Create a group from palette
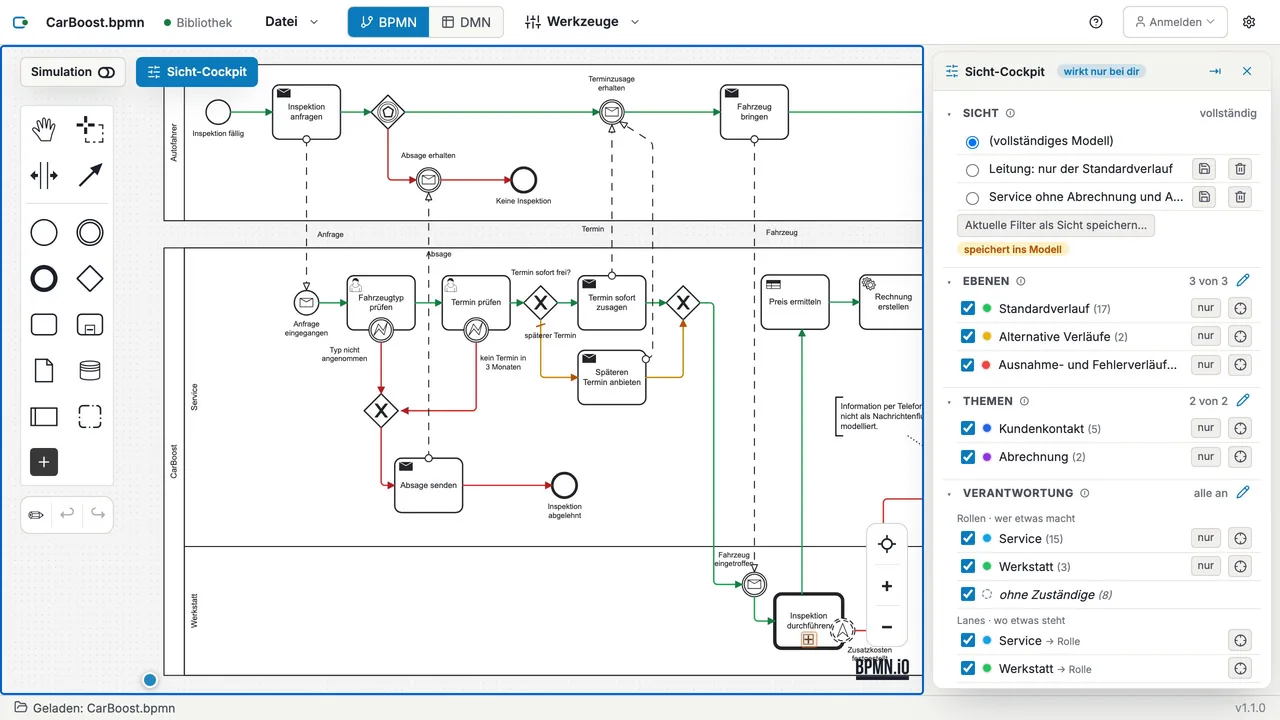Viewport: 1280px width, 720px height. coord(90,416)
